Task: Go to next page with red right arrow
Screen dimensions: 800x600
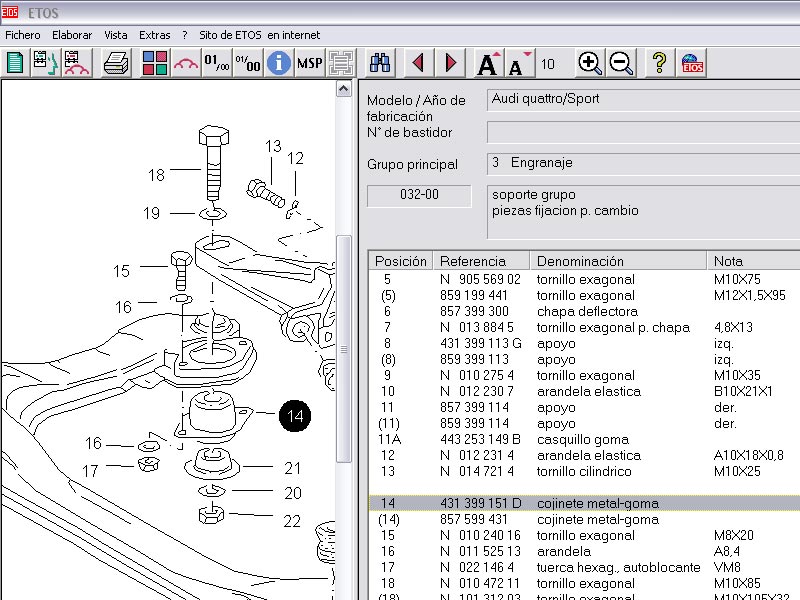Action: (x=451, y=63)
